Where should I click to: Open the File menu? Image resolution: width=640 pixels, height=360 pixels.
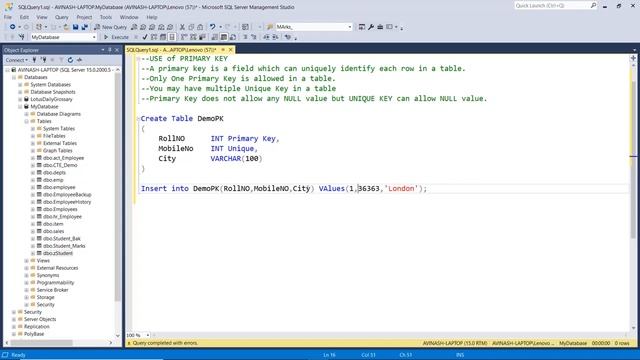click(x=8, y=17)
